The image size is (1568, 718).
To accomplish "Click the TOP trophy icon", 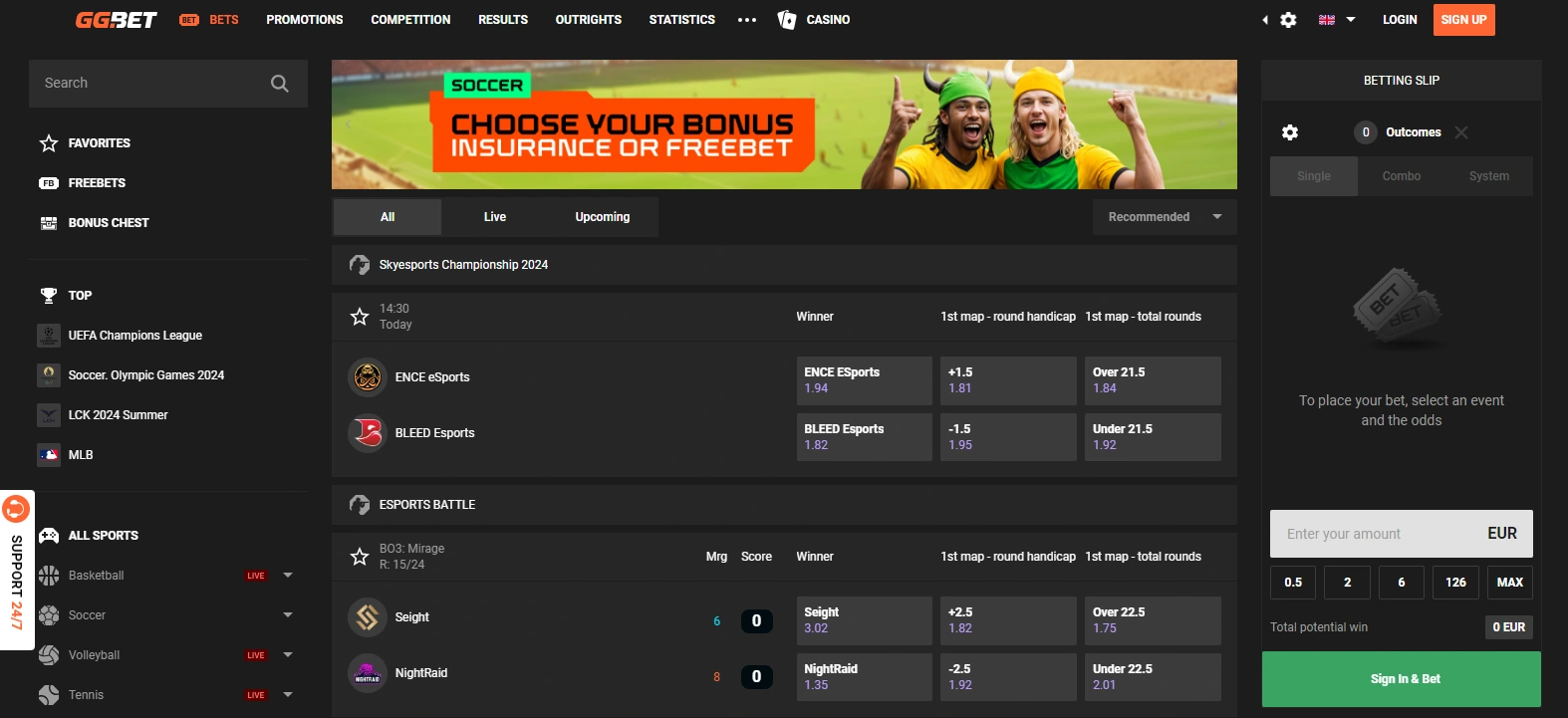I will pyautogui.click(x=49, y=296).
